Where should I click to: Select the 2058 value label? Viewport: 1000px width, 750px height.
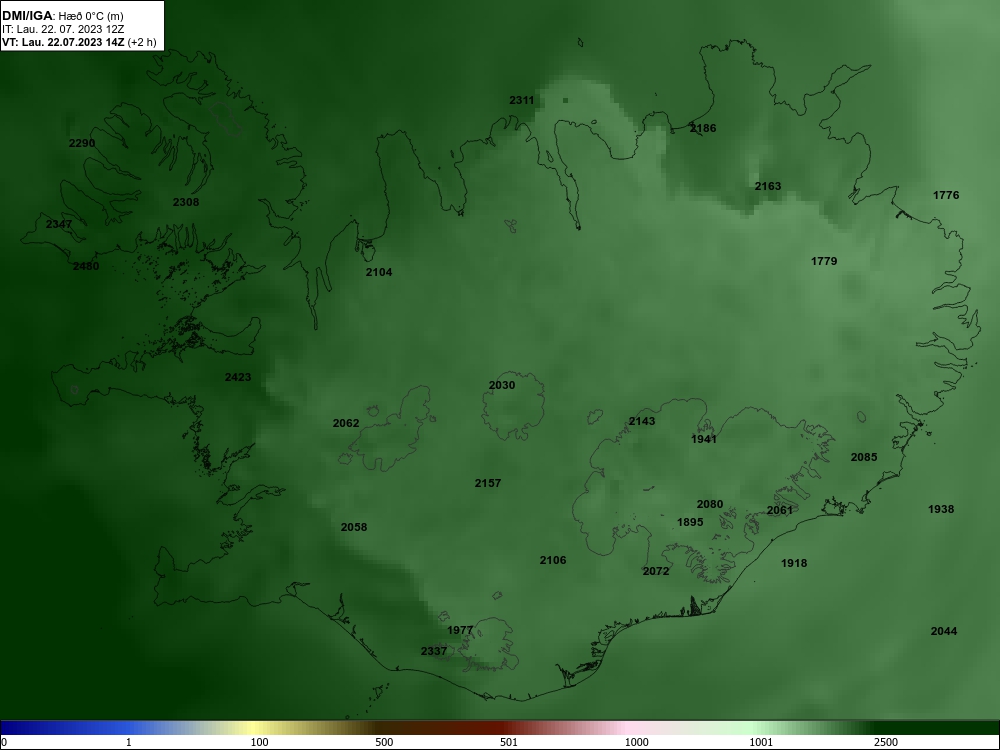pos(354,527)
